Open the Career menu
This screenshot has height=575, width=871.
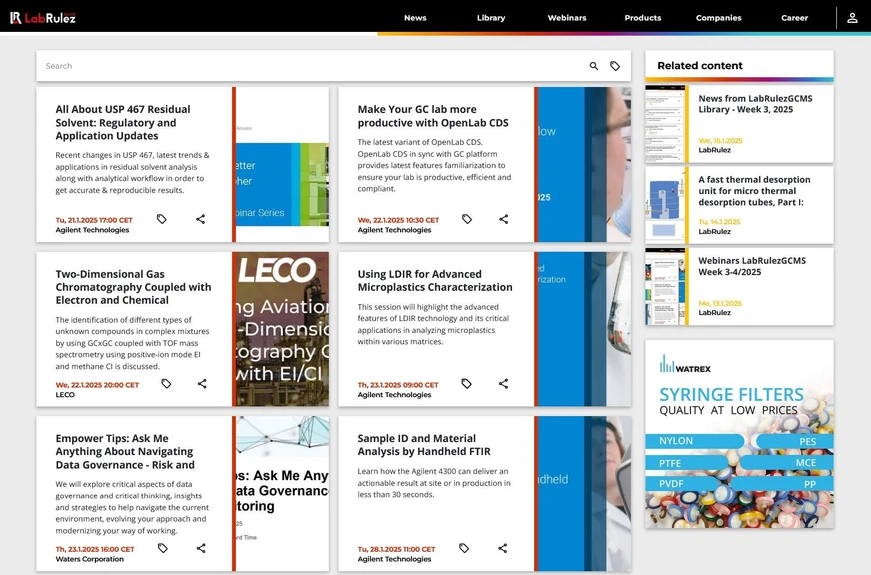(x=794, y=18)
